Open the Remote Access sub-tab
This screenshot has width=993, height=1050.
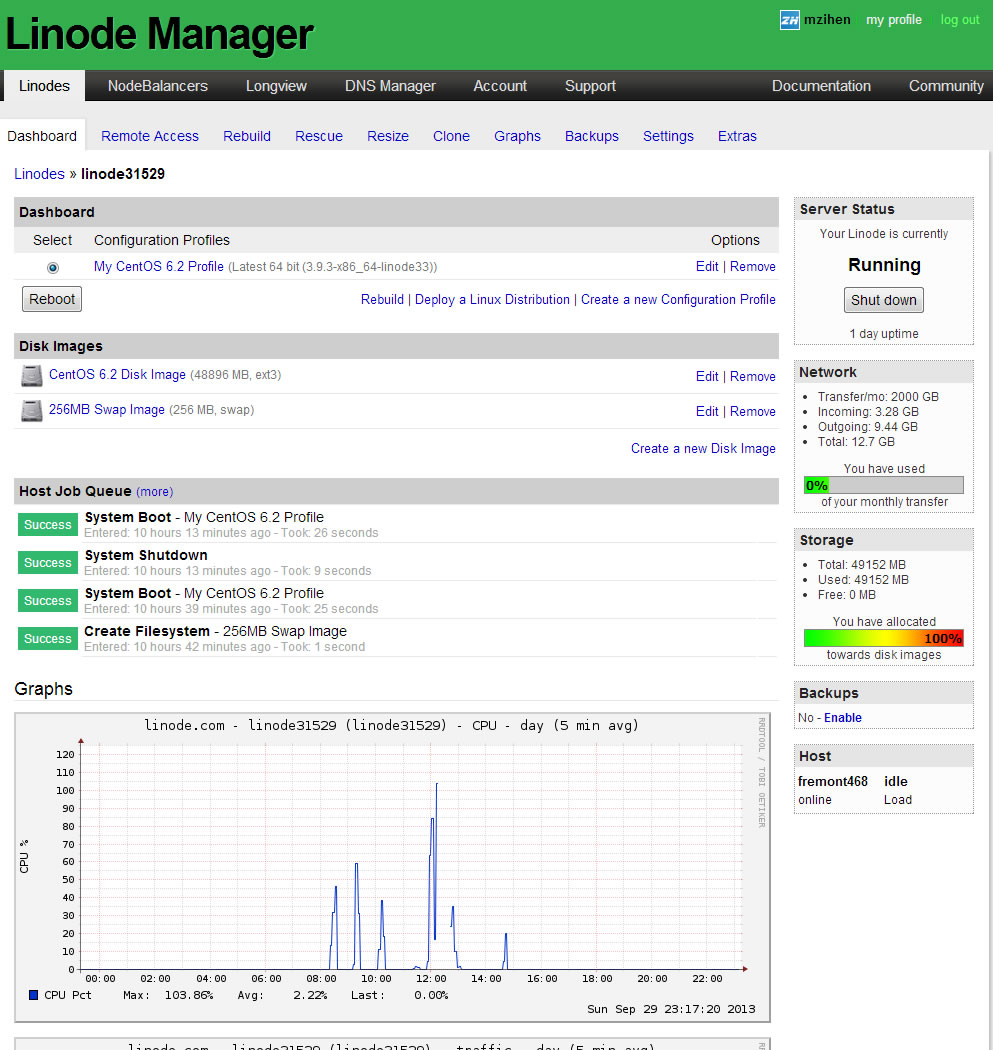[x=150, y=136]
